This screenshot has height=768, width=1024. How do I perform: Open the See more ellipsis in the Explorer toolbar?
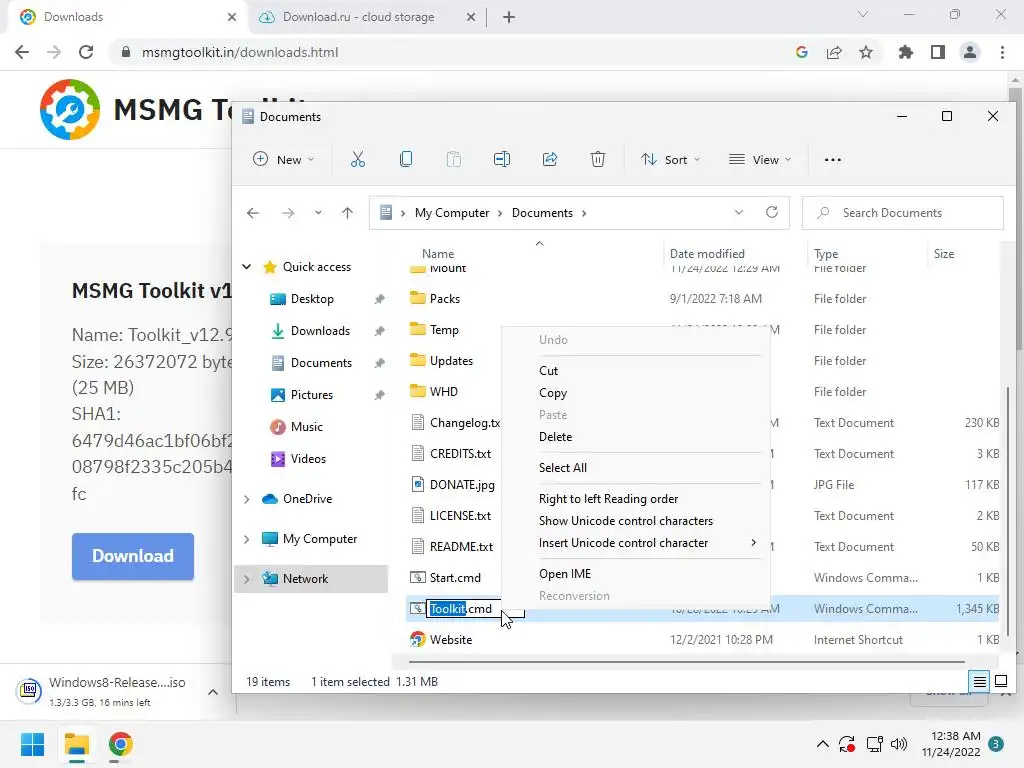point(833,159)
